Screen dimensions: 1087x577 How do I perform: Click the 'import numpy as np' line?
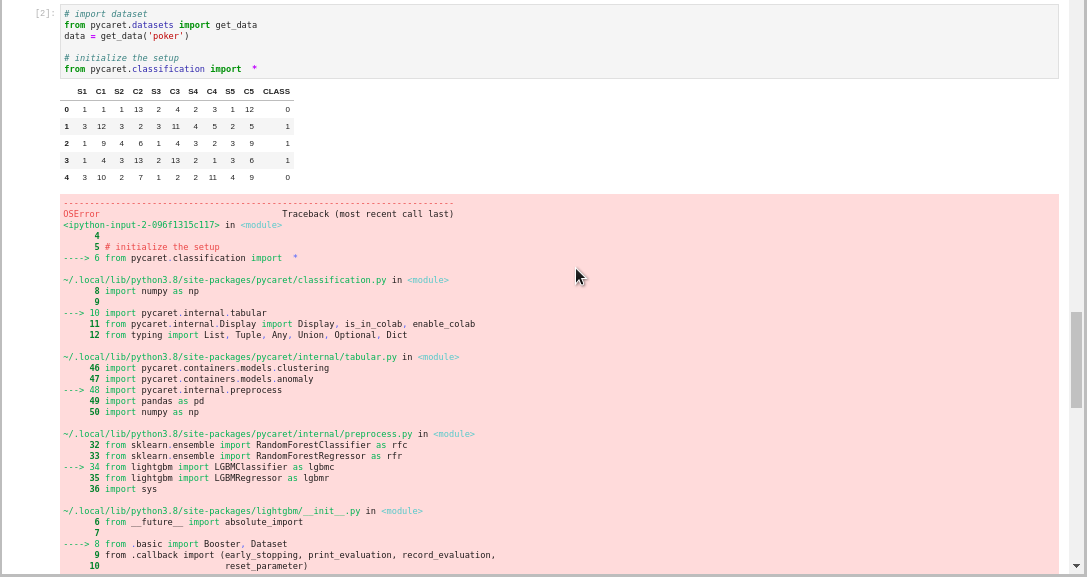point(146,290)
